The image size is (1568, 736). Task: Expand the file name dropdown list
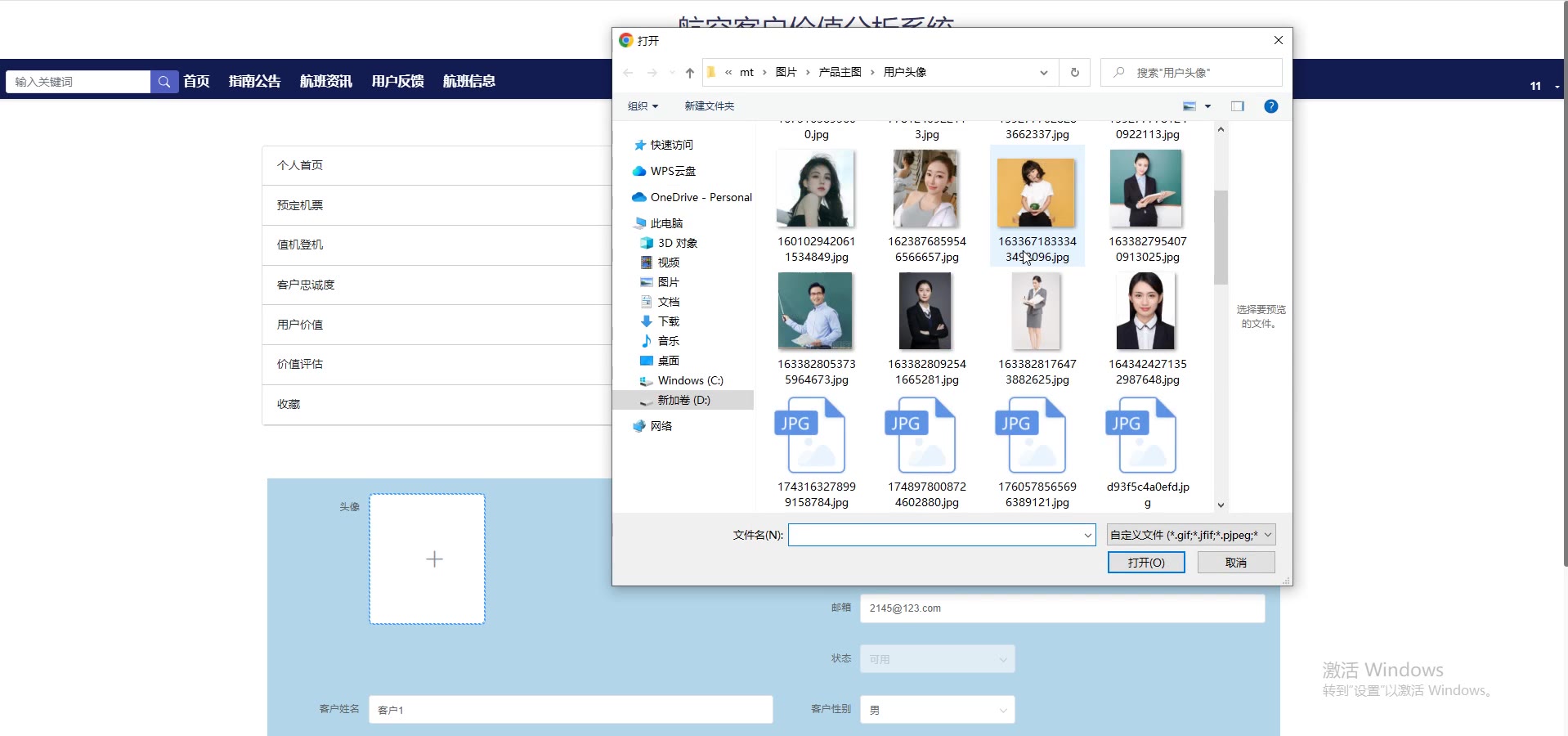[x=1087, y=536]
